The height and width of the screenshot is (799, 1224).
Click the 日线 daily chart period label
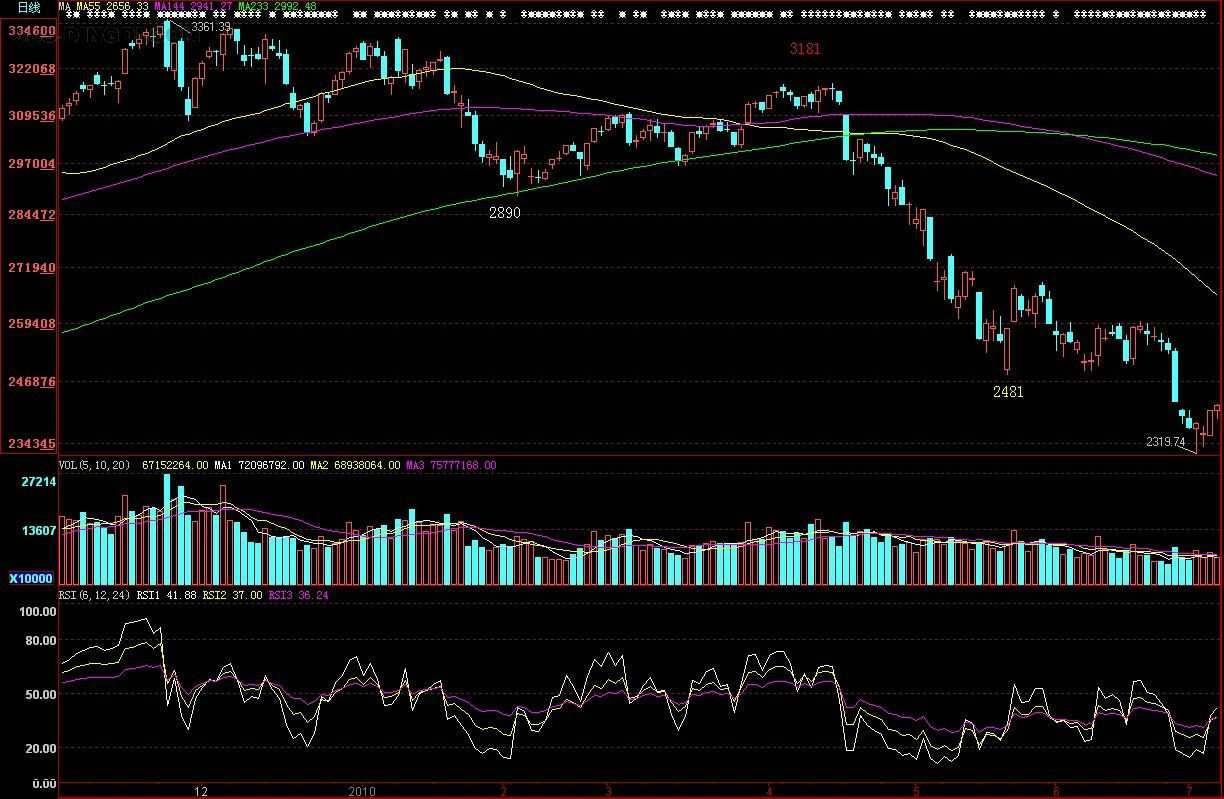pos(29,8)
